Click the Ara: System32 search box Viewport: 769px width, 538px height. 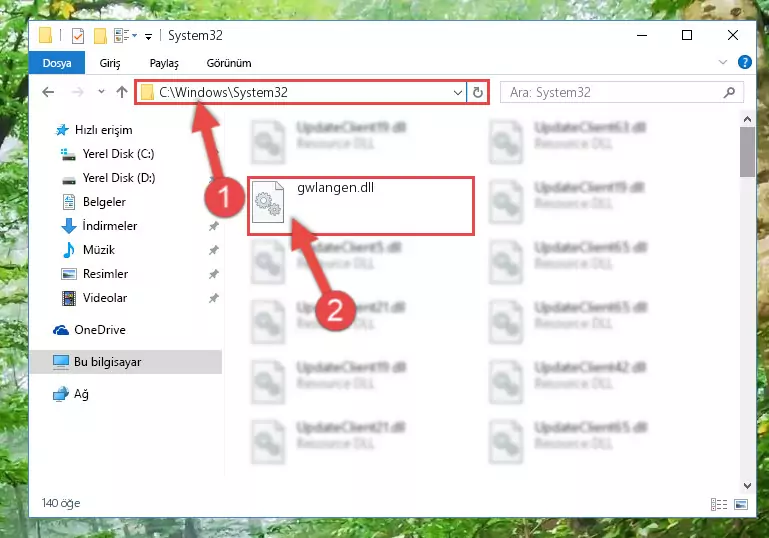(621, 92)
